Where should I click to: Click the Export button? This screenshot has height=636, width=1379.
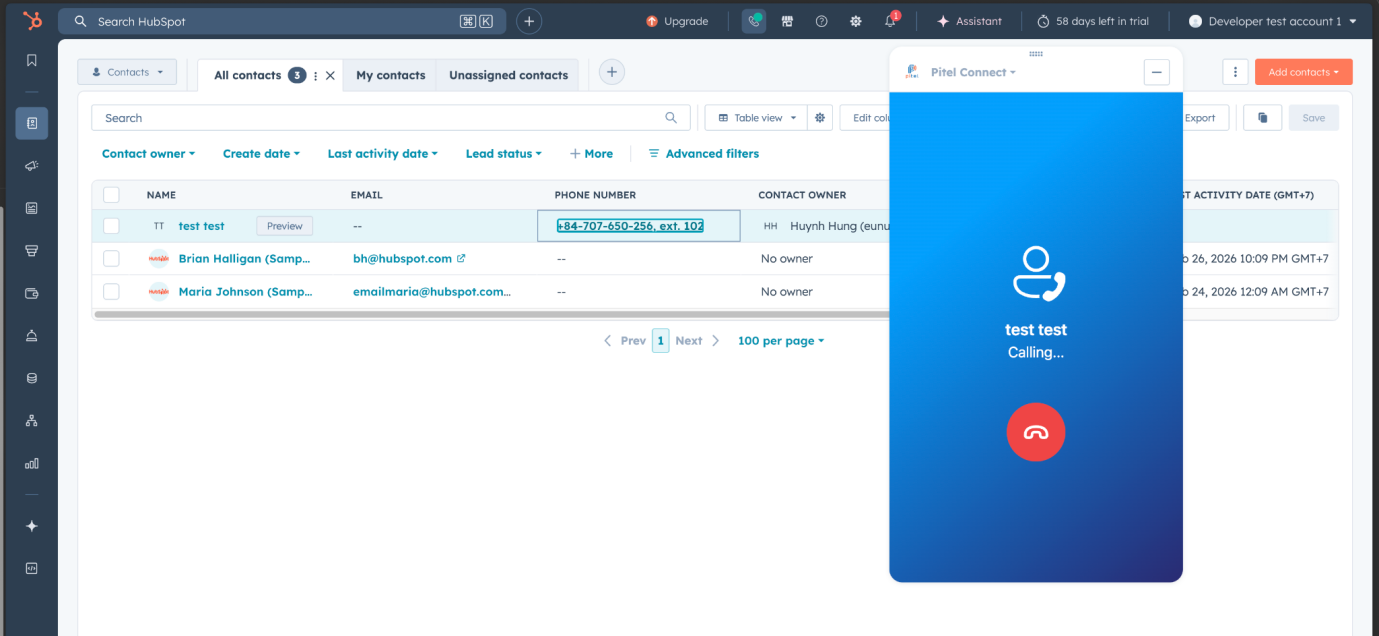[x=1200, y=118]
